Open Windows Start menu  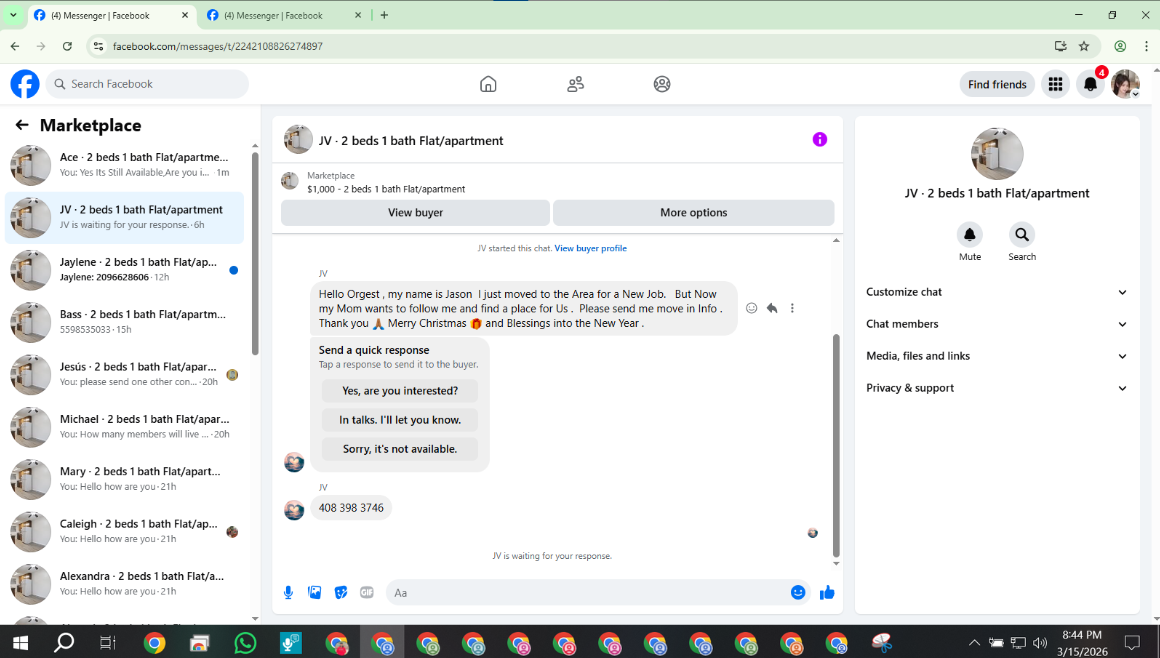20,642
